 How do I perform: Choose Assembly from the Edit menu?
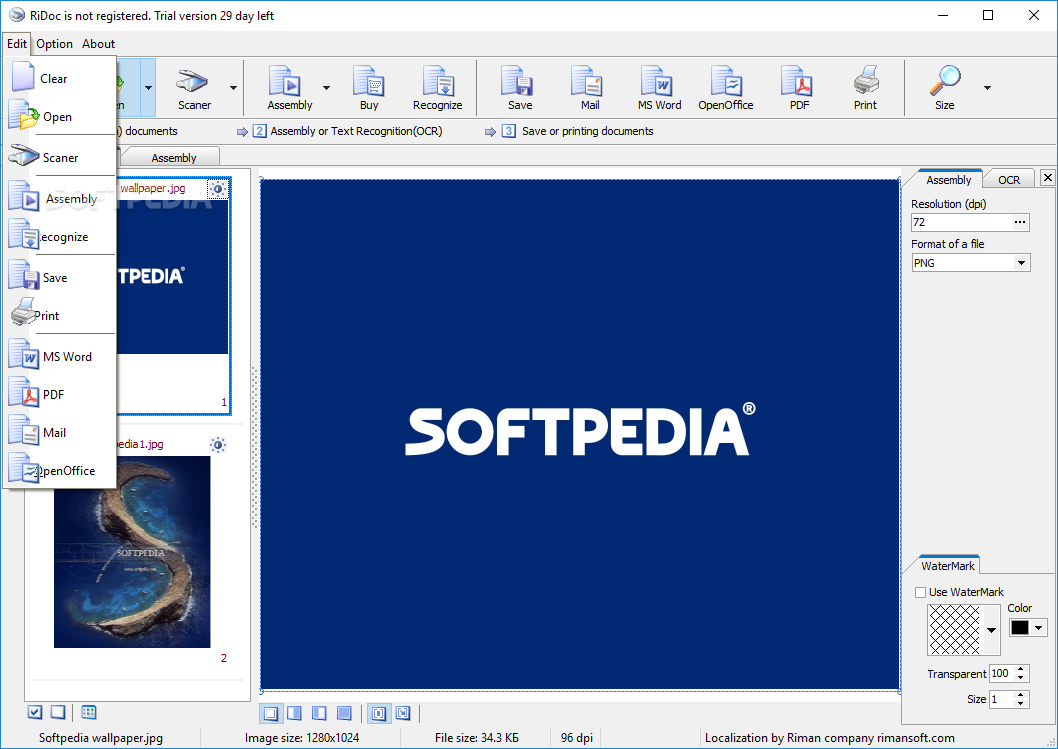click(x=59, y=198)
